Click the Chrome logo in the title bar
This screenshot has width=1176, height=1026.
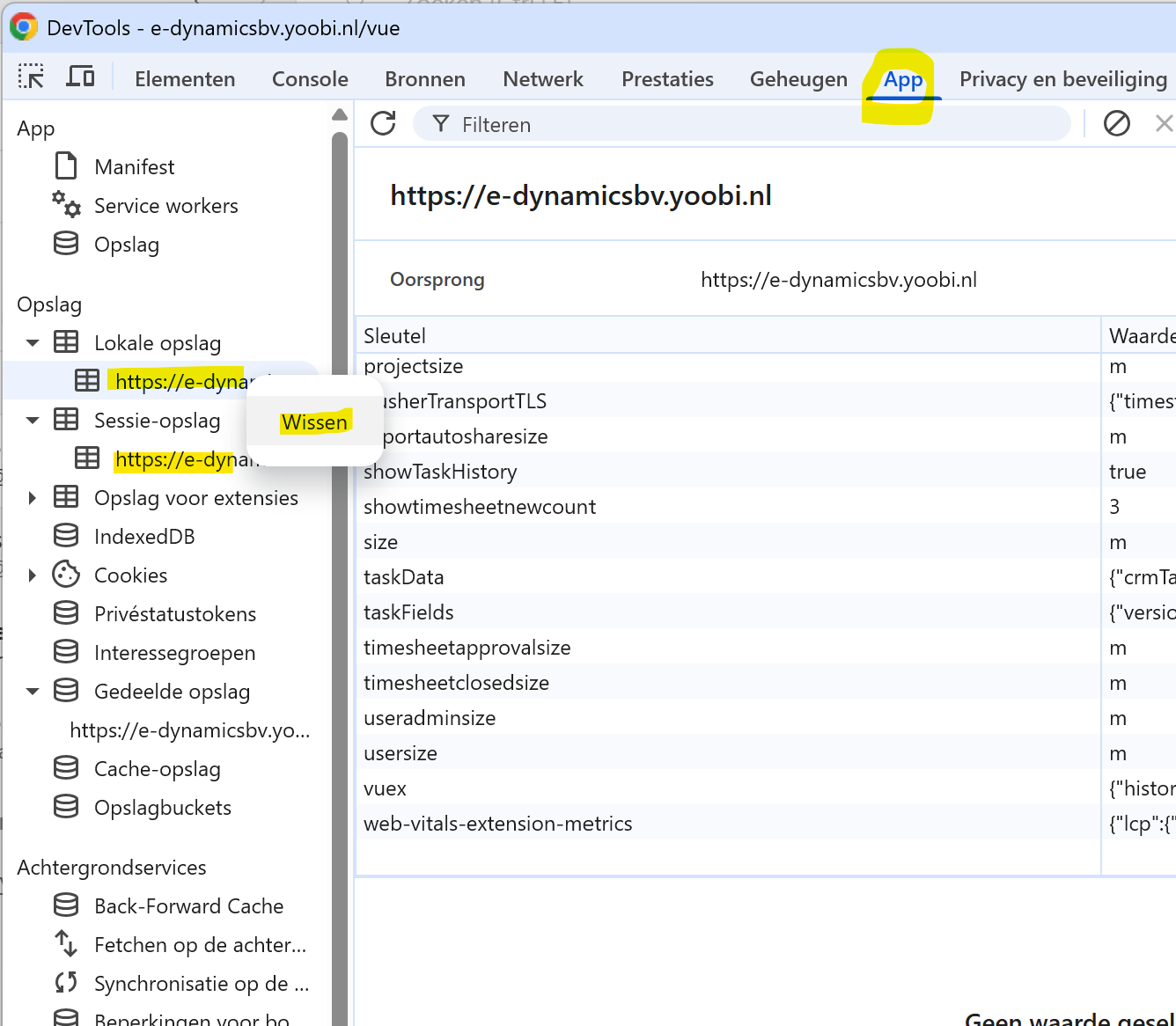tap(23, 26)
